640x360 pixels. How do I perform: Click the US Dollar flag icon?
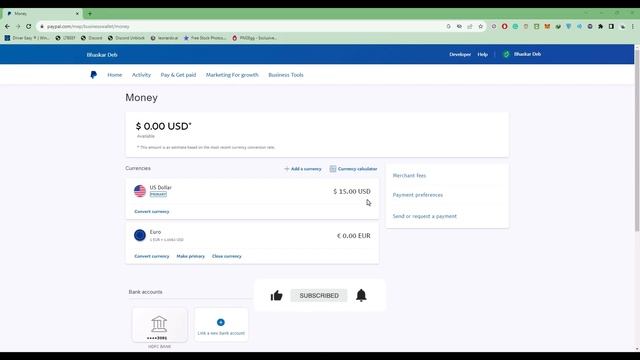tap(140, 191)
